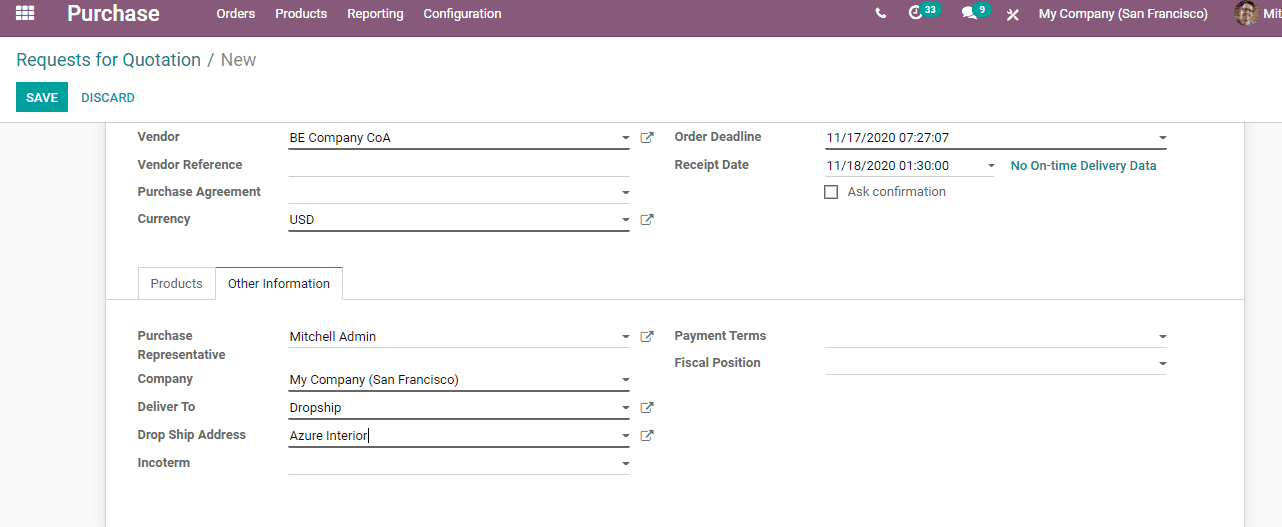
Task: Click the user avatar picture
Action: point(1246,14)
